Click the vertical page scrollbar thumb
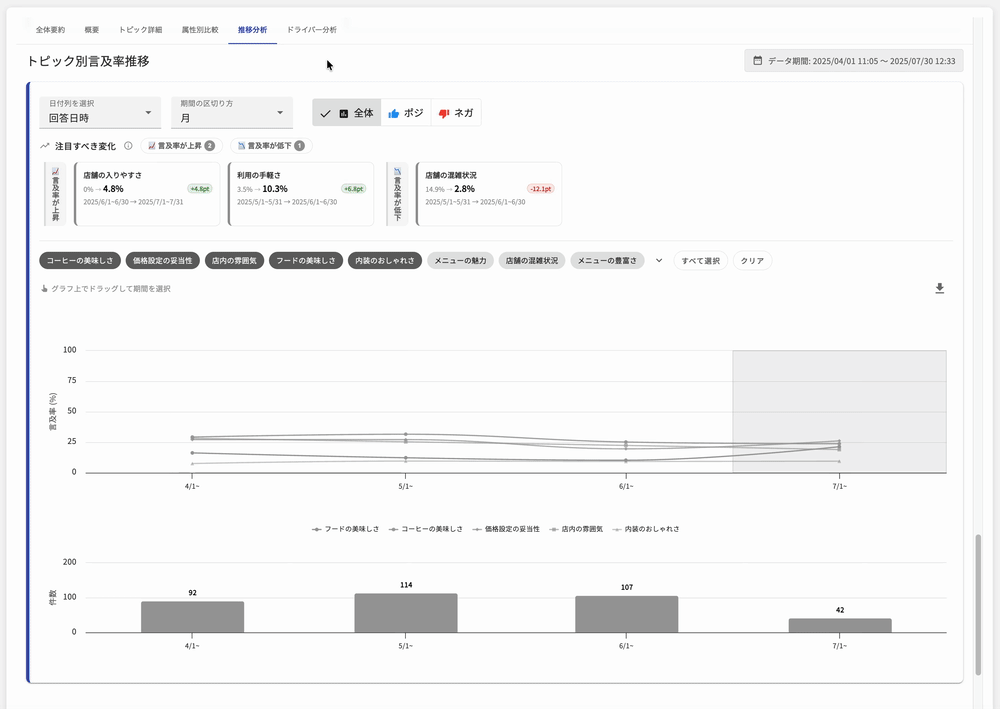Screen dimensions: 1000x709 tap(978, 605)
